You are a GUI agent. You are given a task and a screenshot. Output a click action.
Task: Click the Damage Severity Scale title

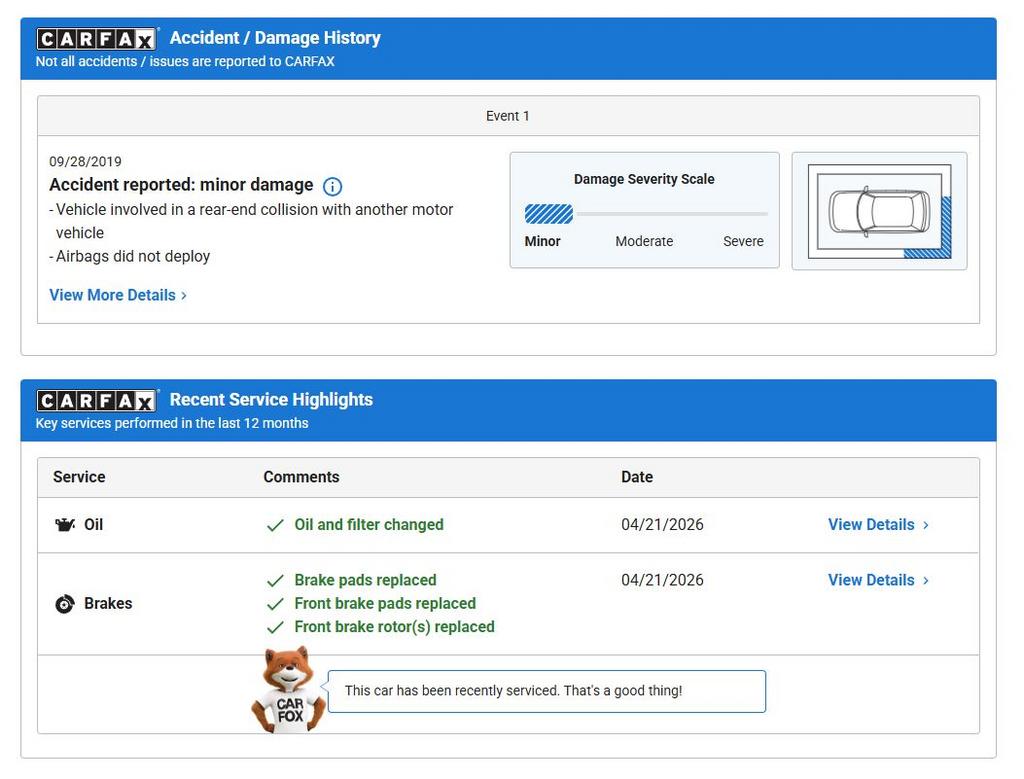point(644,179)
